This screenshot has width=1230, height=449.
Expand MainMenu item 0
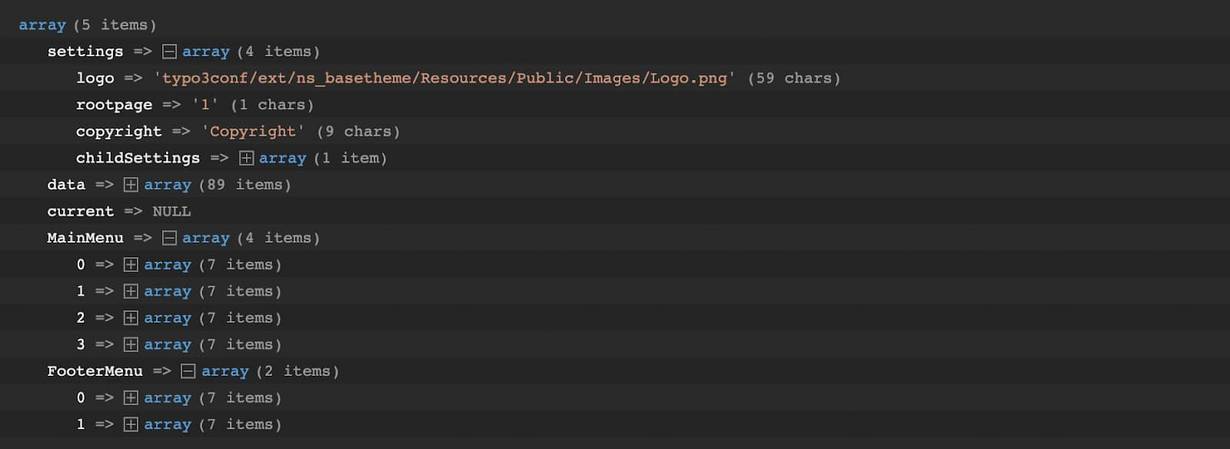(x=131, y=265)
